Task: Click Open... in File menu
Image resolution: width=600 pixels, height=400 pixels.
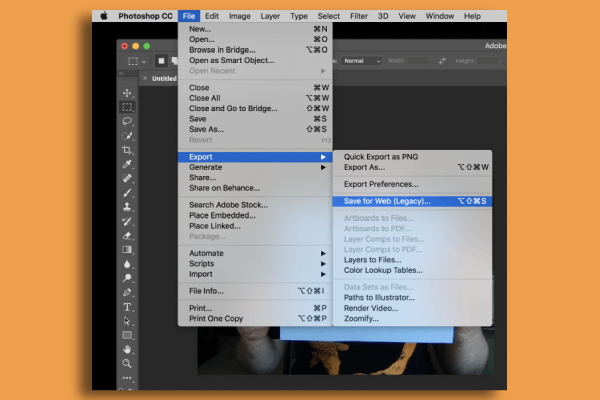Action: (x=255, y=39)
